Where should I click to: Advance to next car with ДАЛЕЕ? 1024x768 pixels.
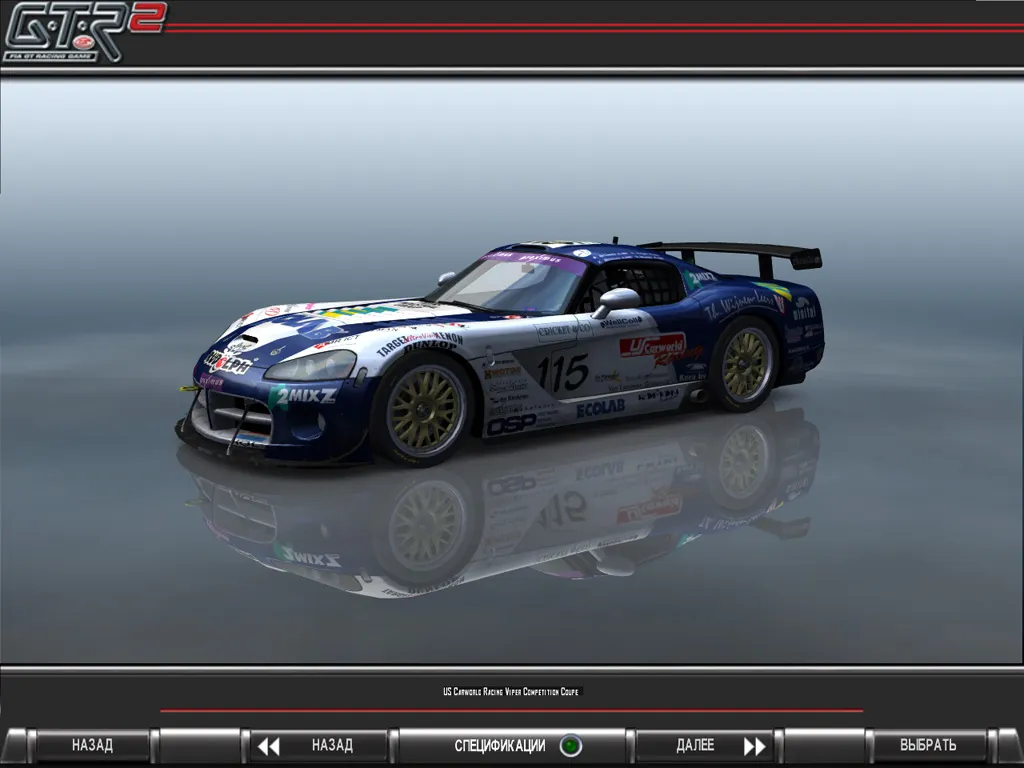705,745
